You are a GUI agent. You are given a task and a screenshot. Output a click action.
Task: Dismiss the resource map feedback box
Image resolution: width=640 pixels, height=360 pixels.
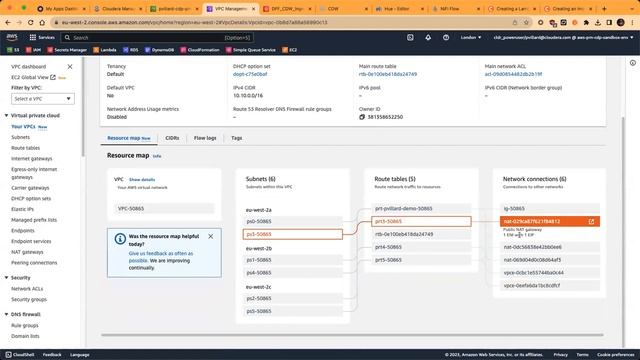tap(211, 236)
